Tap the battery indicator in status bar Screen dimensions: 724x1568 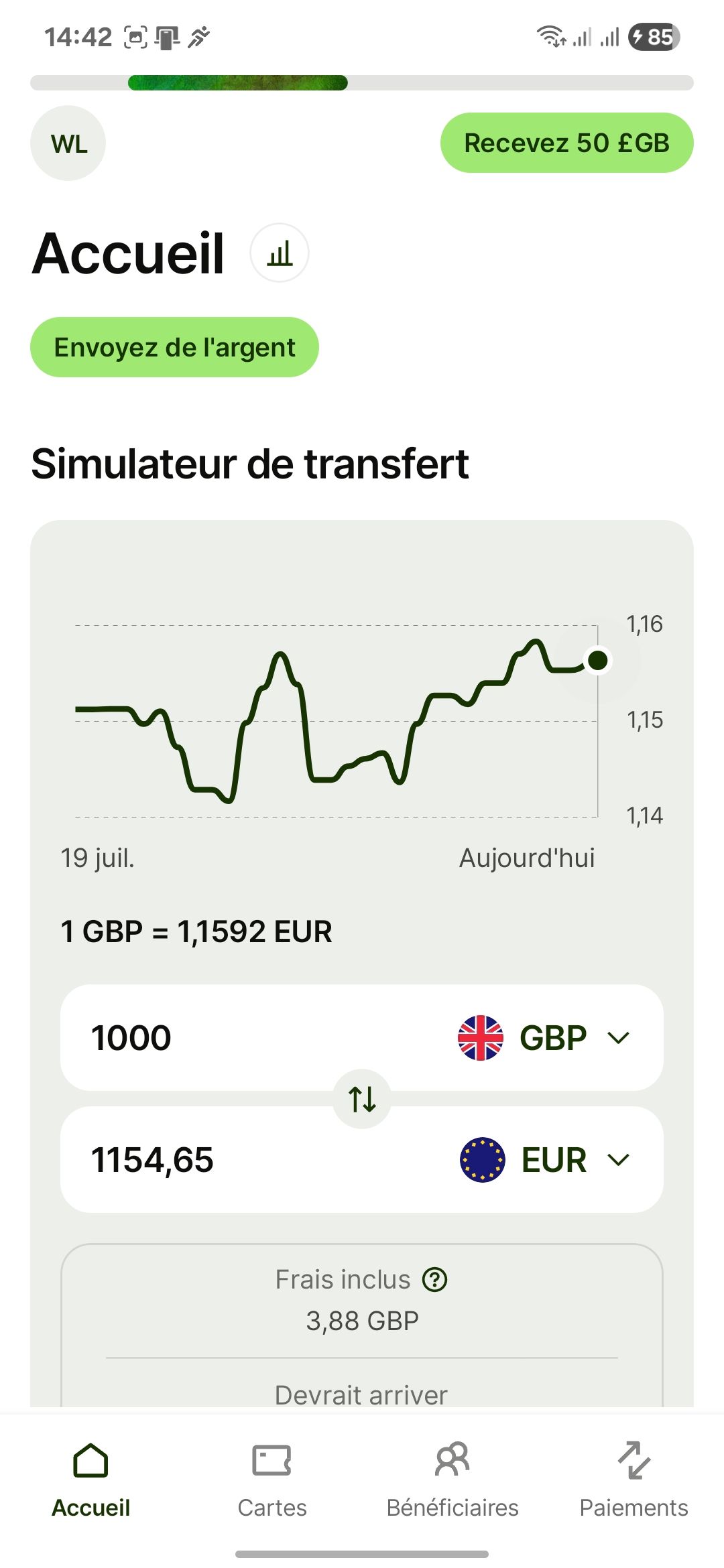point(654,37)
